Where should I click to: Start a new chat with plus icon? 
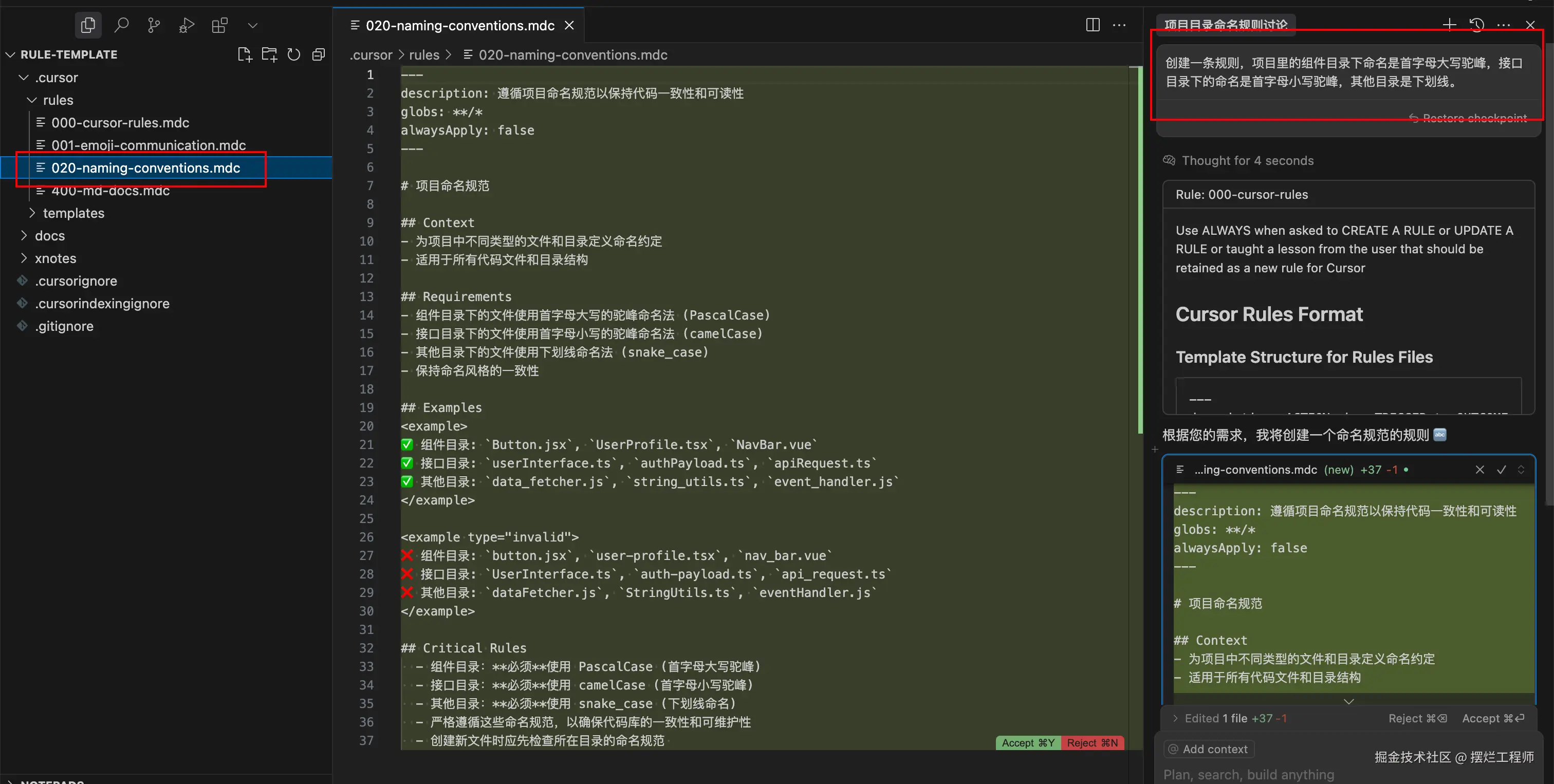tap(1449, 24)
